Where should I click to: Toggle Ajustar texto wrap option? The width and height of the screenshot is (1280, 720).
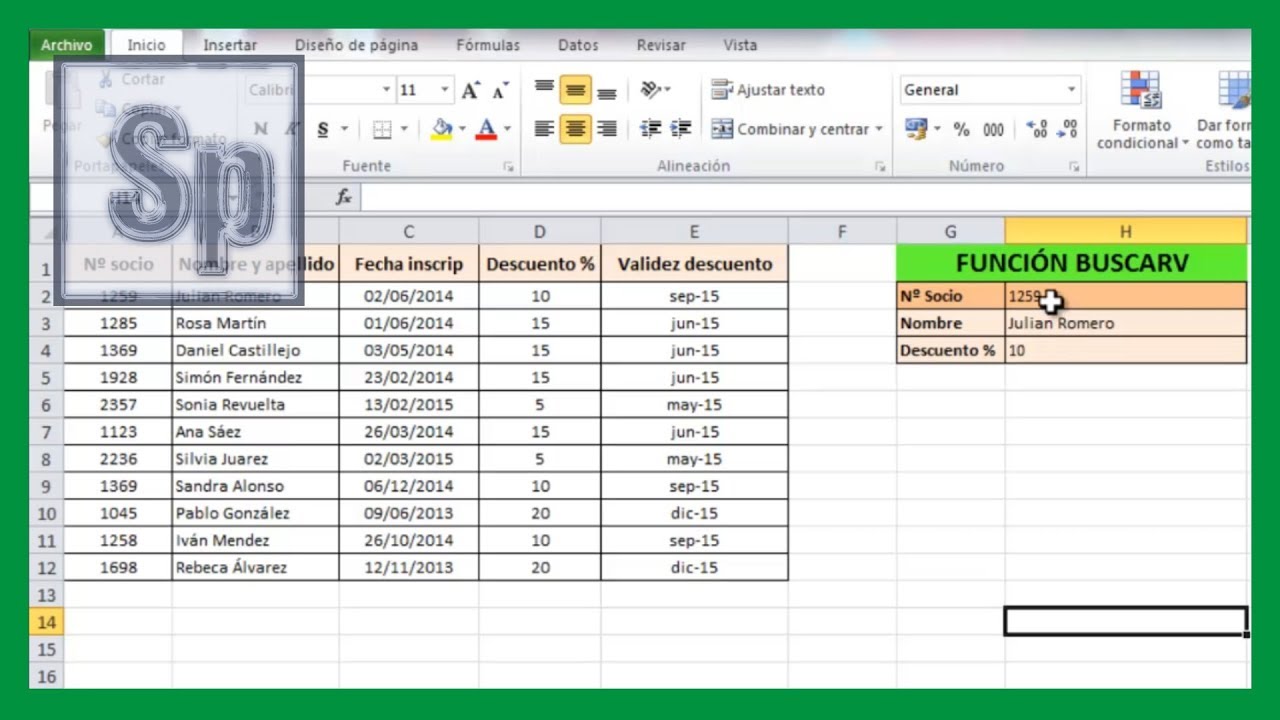768,90
